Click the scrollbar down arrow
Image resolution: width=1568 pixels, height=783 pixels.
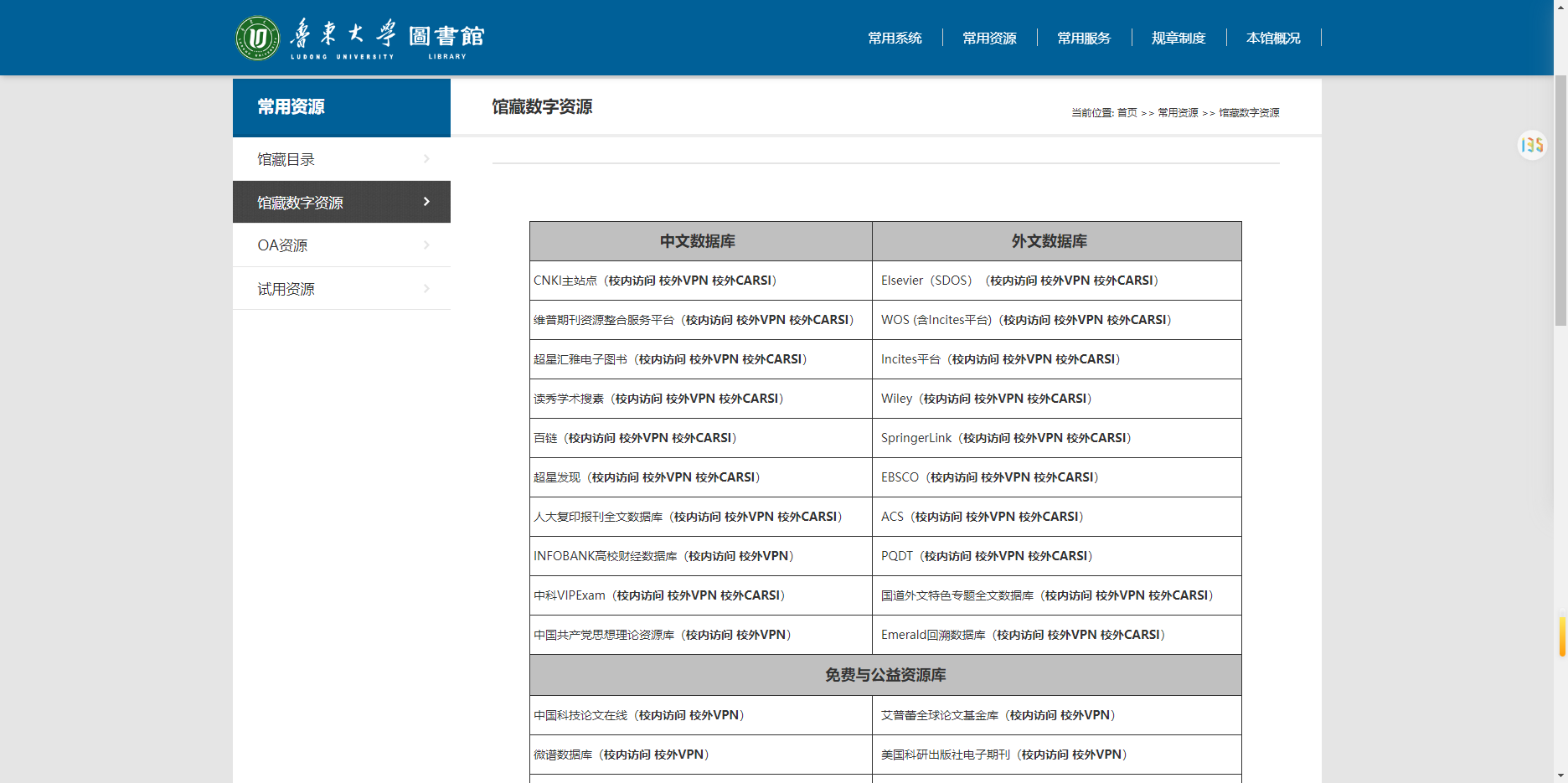point(1560,775)
